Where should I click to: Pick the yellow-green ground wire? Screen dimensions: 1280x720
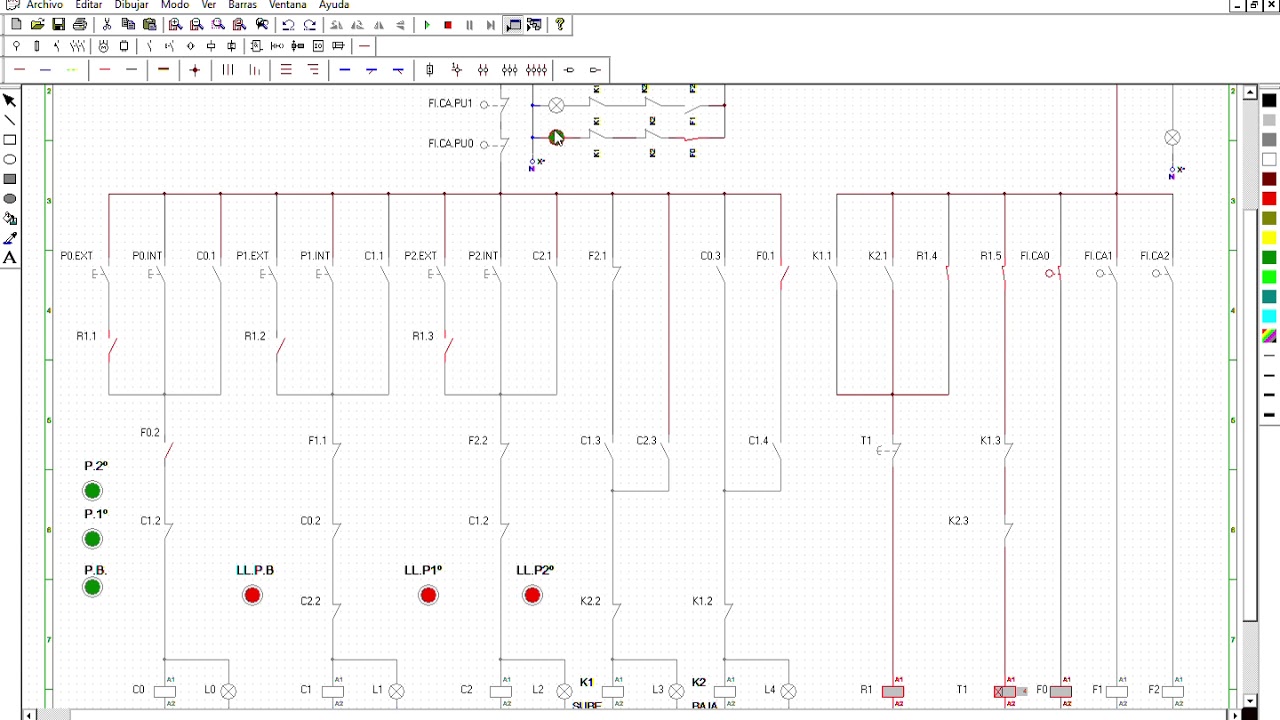click(x=72, y=70)
